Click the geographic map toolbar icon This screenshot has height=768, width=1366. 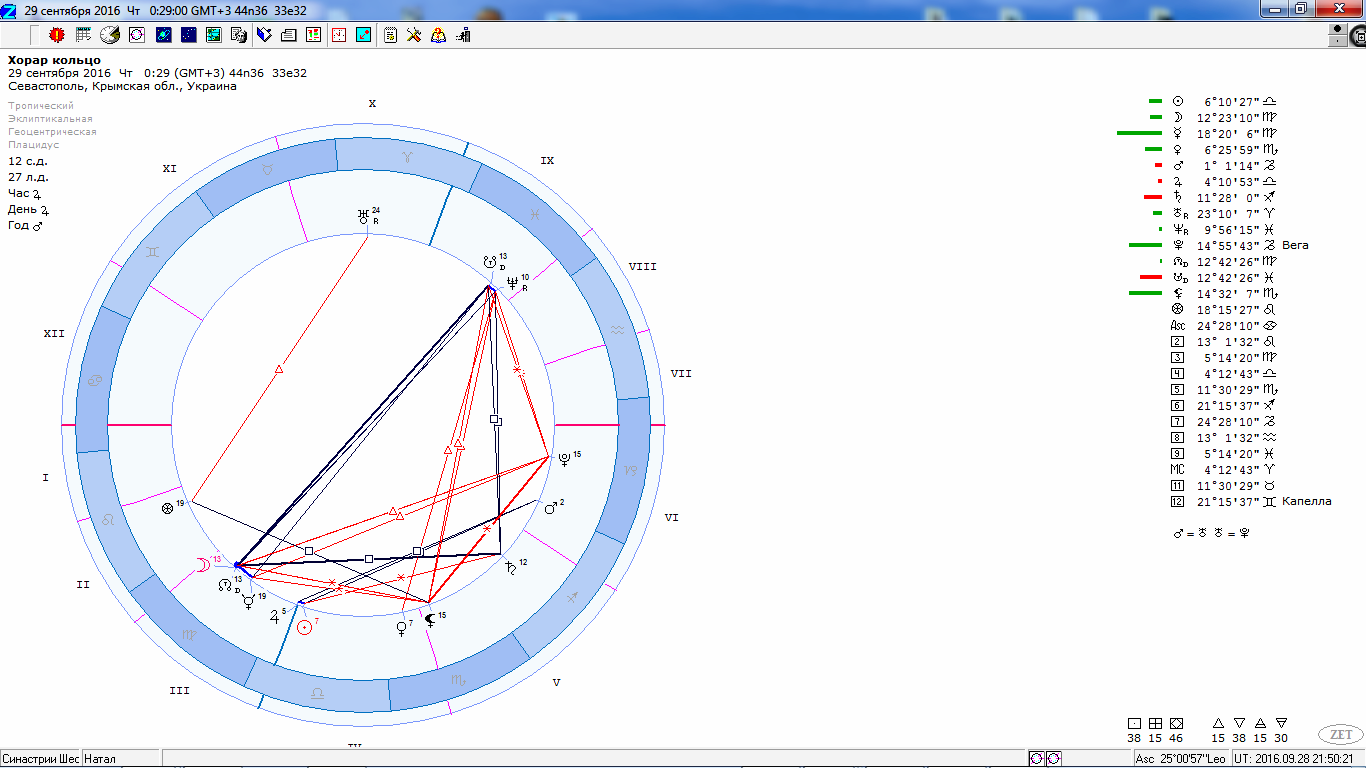click(x=213, y=35)
